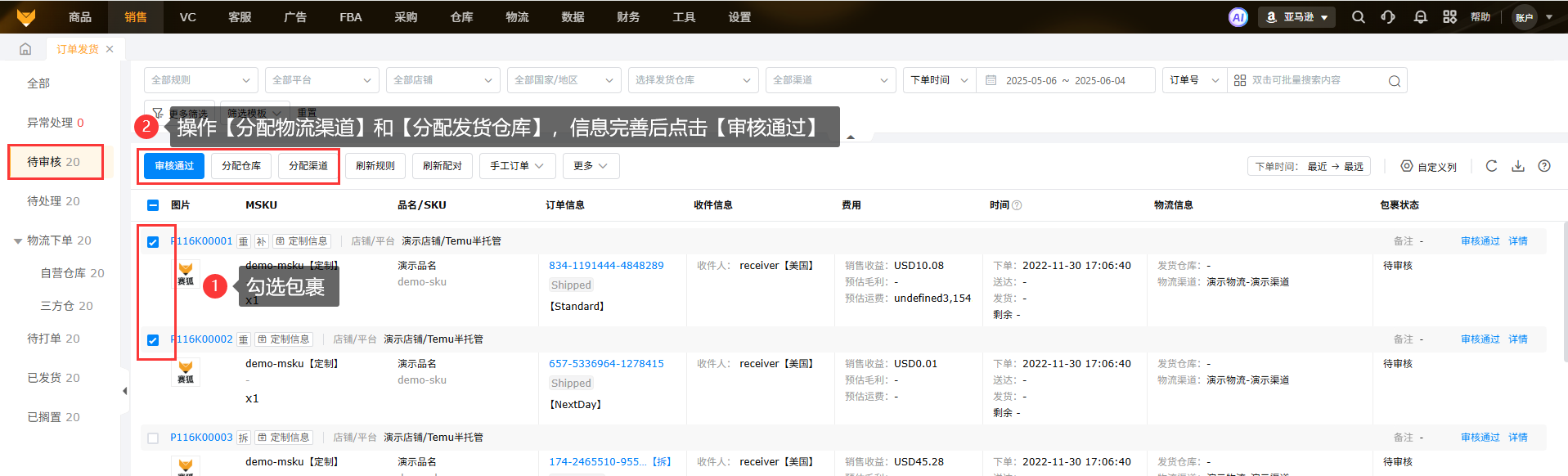Check the P116K00003 order checkbox

tap(153, 438)
